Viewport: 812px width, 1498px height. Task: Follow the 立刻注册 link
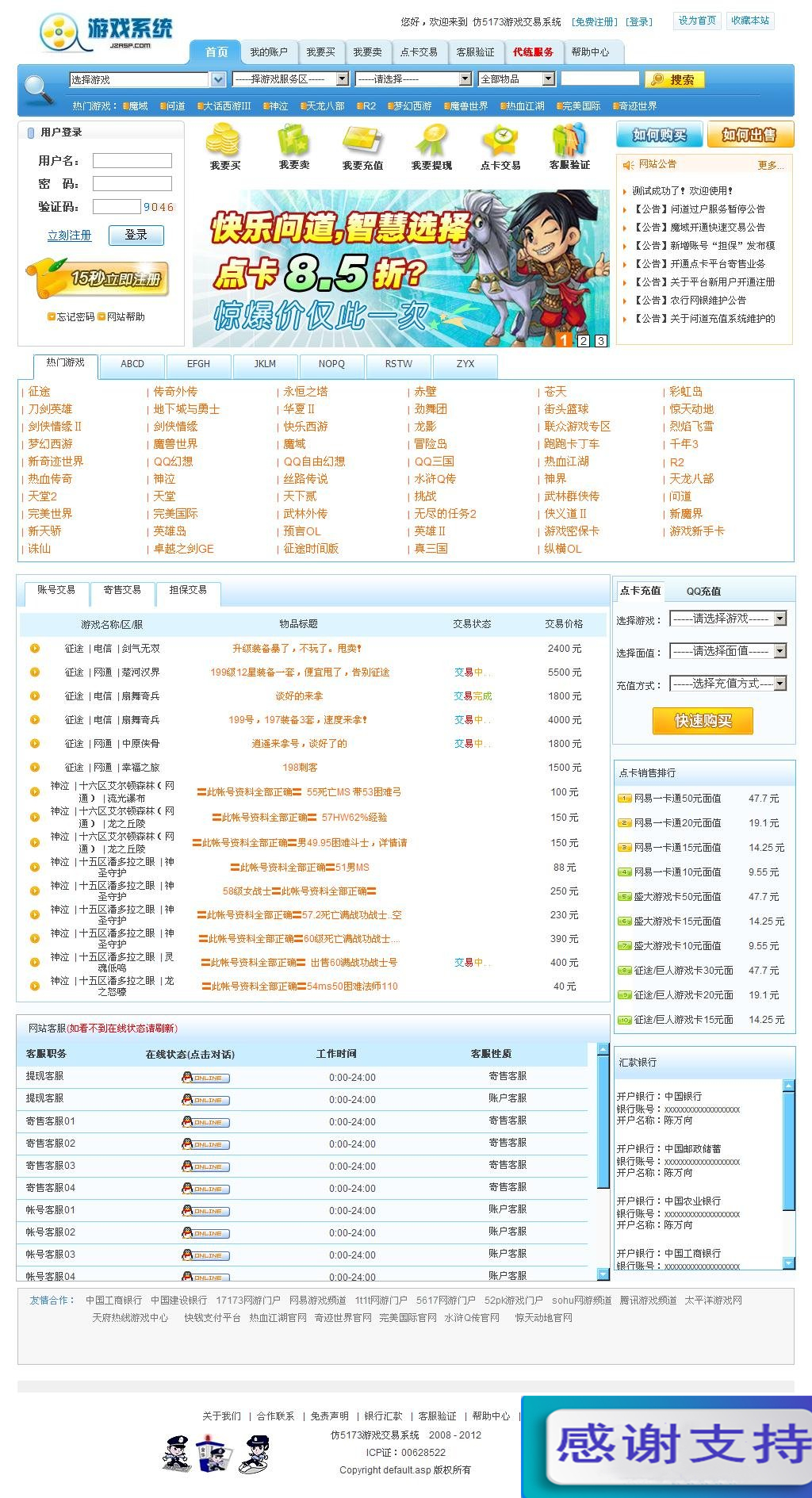(70, 236)
